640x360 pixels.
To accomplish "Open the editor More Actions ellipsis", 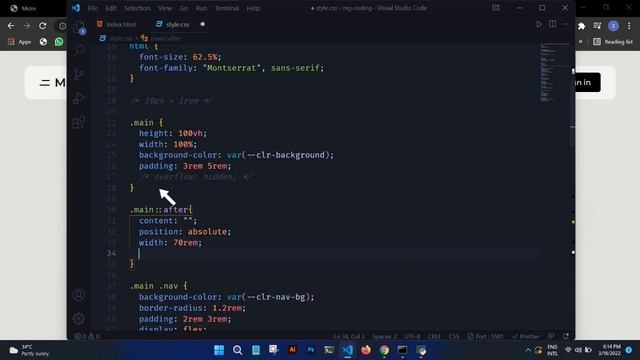I will pyautogui.click(x=565, y=24).
